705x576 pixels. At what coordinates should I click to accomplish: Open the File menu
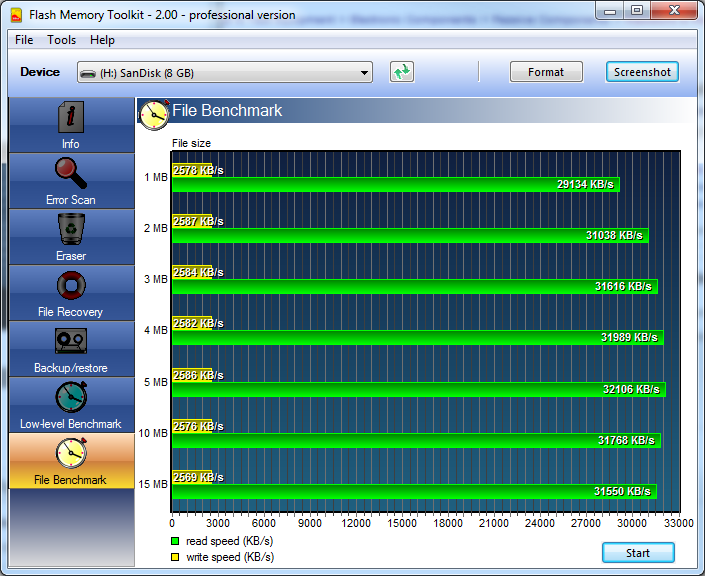click(24, 40)
